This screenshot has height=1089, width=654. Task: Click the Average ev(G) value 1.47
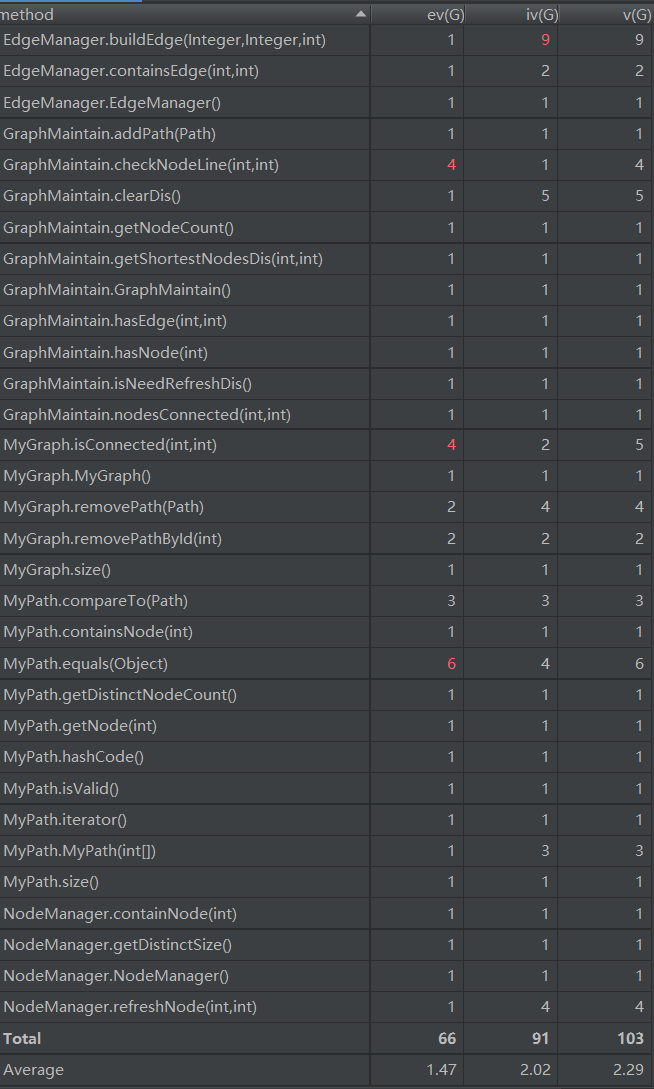[442, 1070]
